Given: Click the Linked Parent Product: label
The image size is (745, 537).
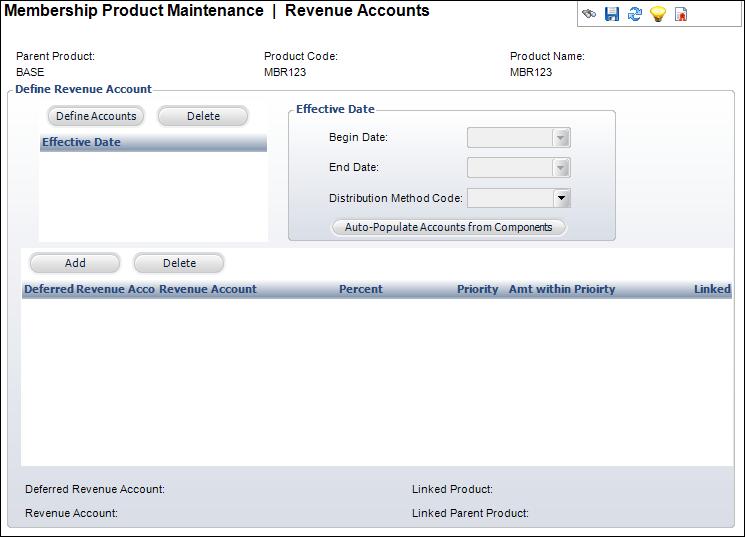Looking at the screenshot, I should pos(470,513).
